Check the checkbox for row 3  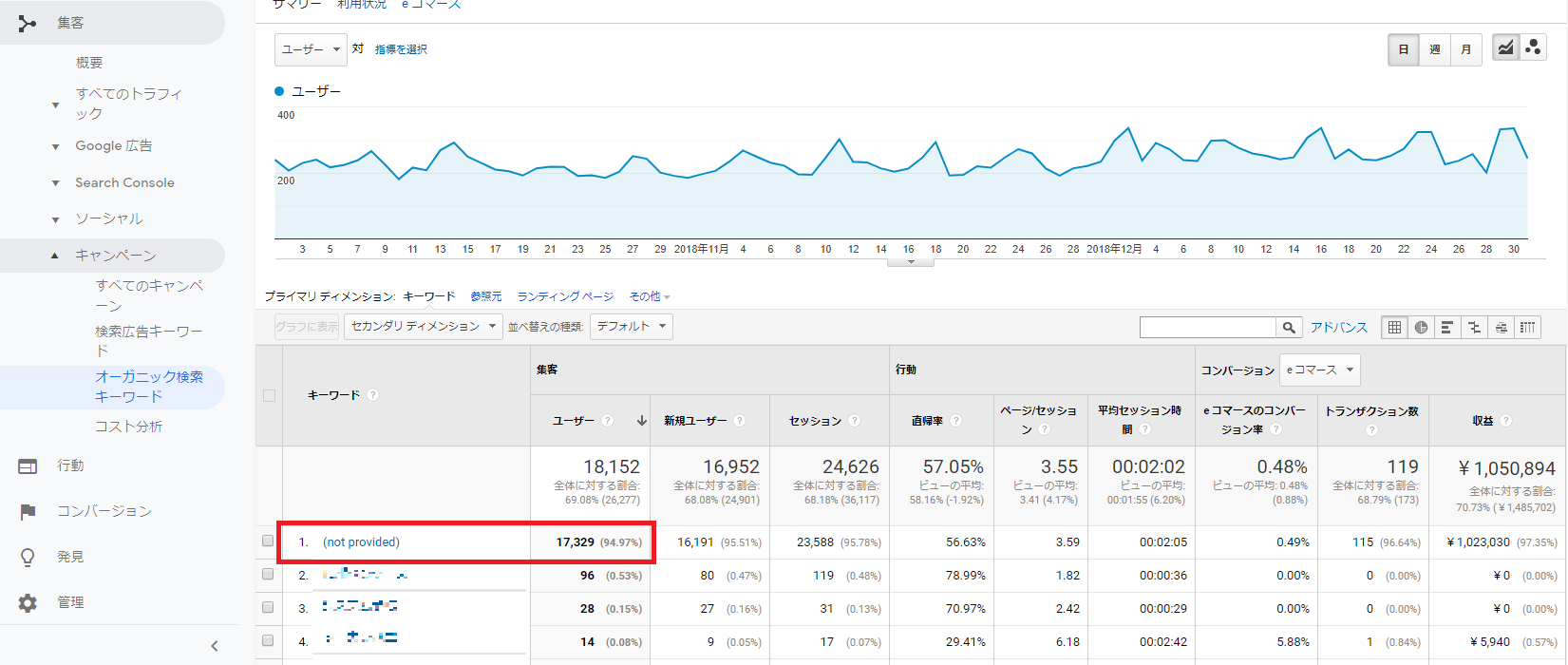tap(268, 608)
